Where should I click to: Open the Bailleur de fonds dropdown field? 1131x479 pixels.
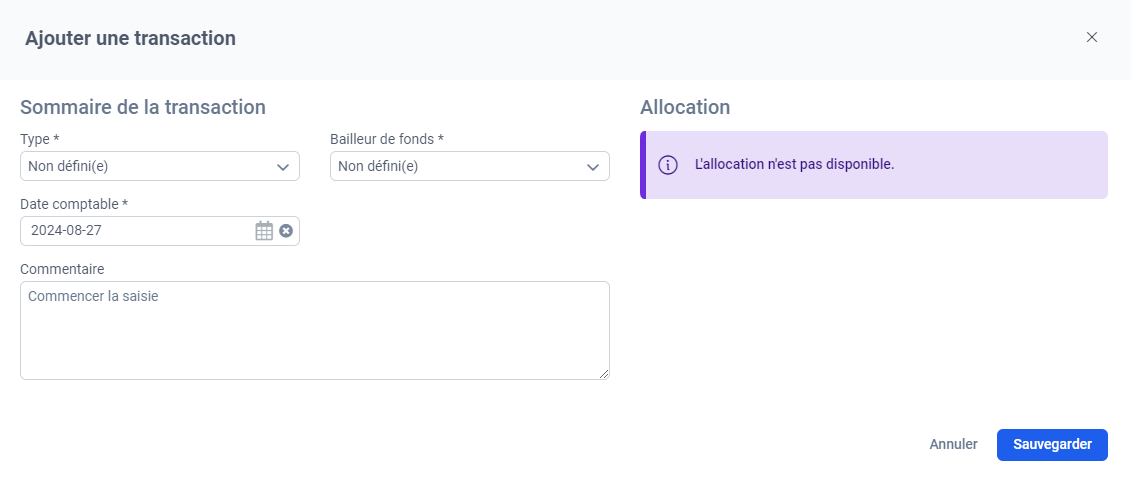click(x=470, y=166)
